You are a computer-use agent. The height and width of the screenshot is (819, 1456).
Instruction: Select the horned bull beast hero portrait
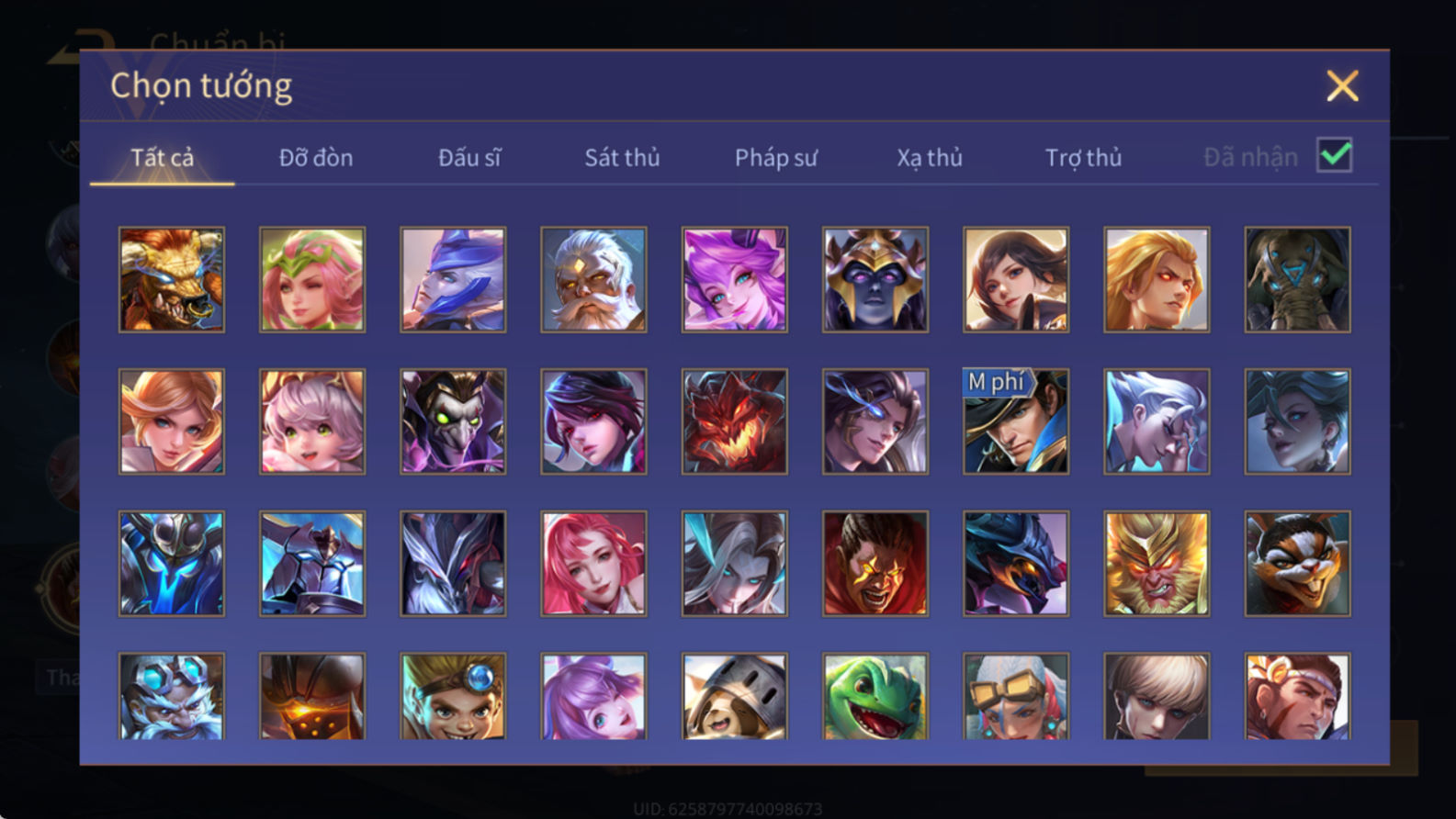(x=172, y=279)
